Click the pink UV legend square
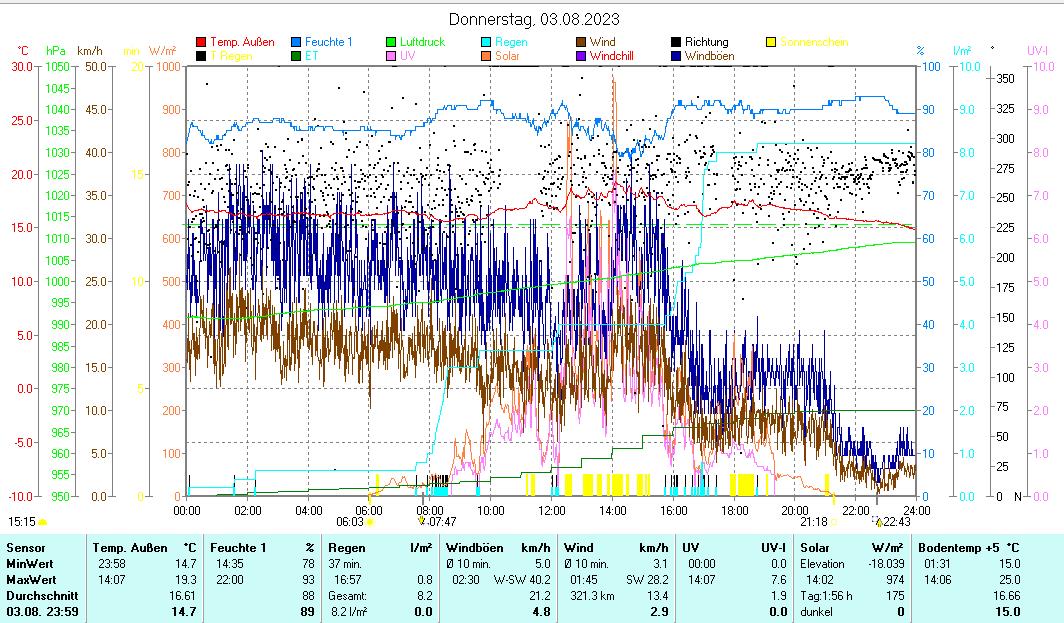This screenshot has width=1064, height=623. [392, 56]
